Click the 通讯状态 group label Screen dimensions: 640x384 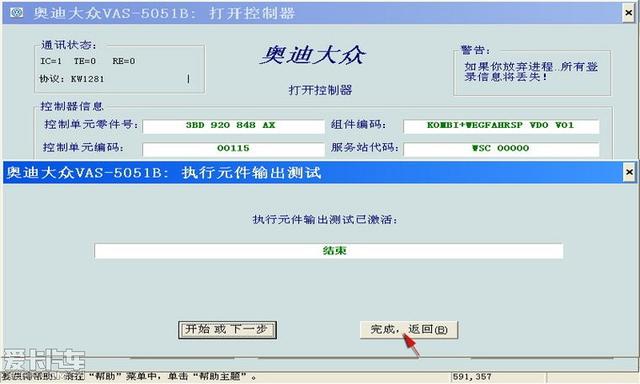69,45
